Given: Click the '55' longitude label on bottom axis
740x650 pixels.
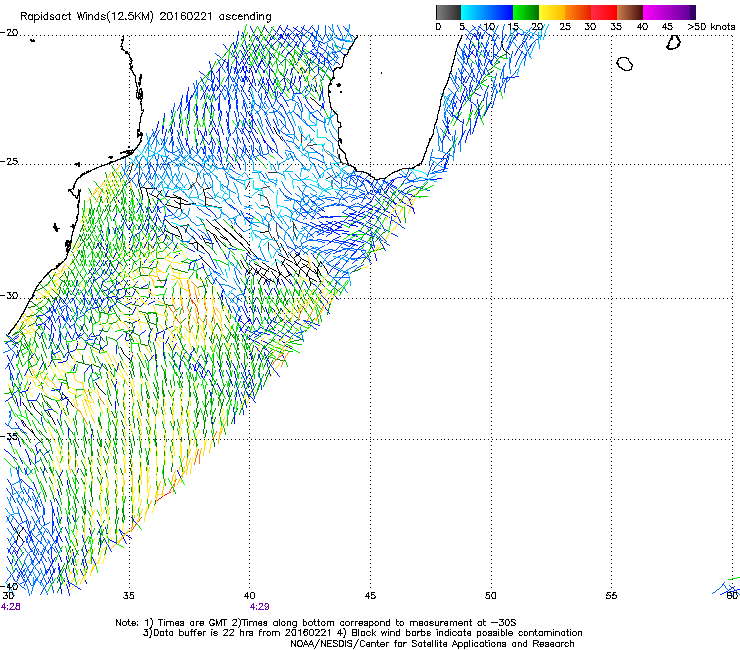Looking at the screenshot, I should click(611, 596).
